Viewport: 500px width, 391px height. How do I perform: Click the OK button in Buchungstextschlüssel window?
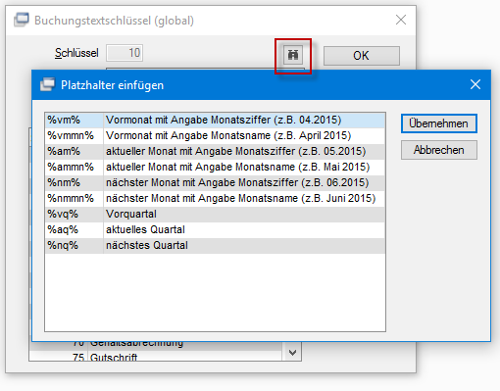[x=361, y=56]
